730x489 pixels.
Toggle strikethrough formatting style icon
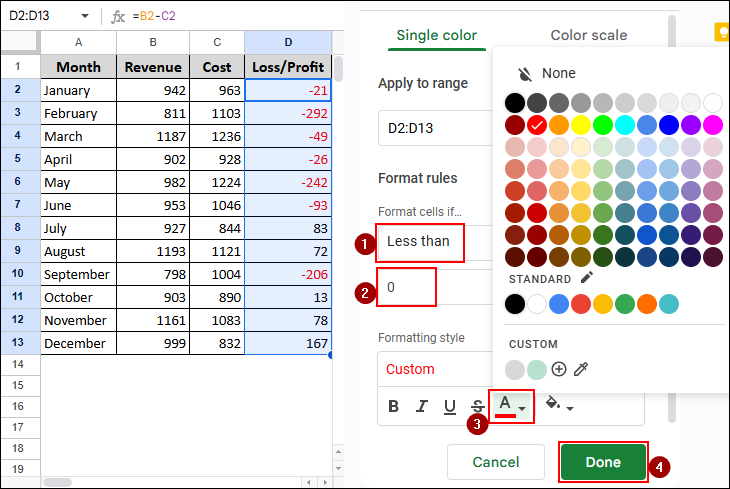pyautogui.click(x=478, y=406)
